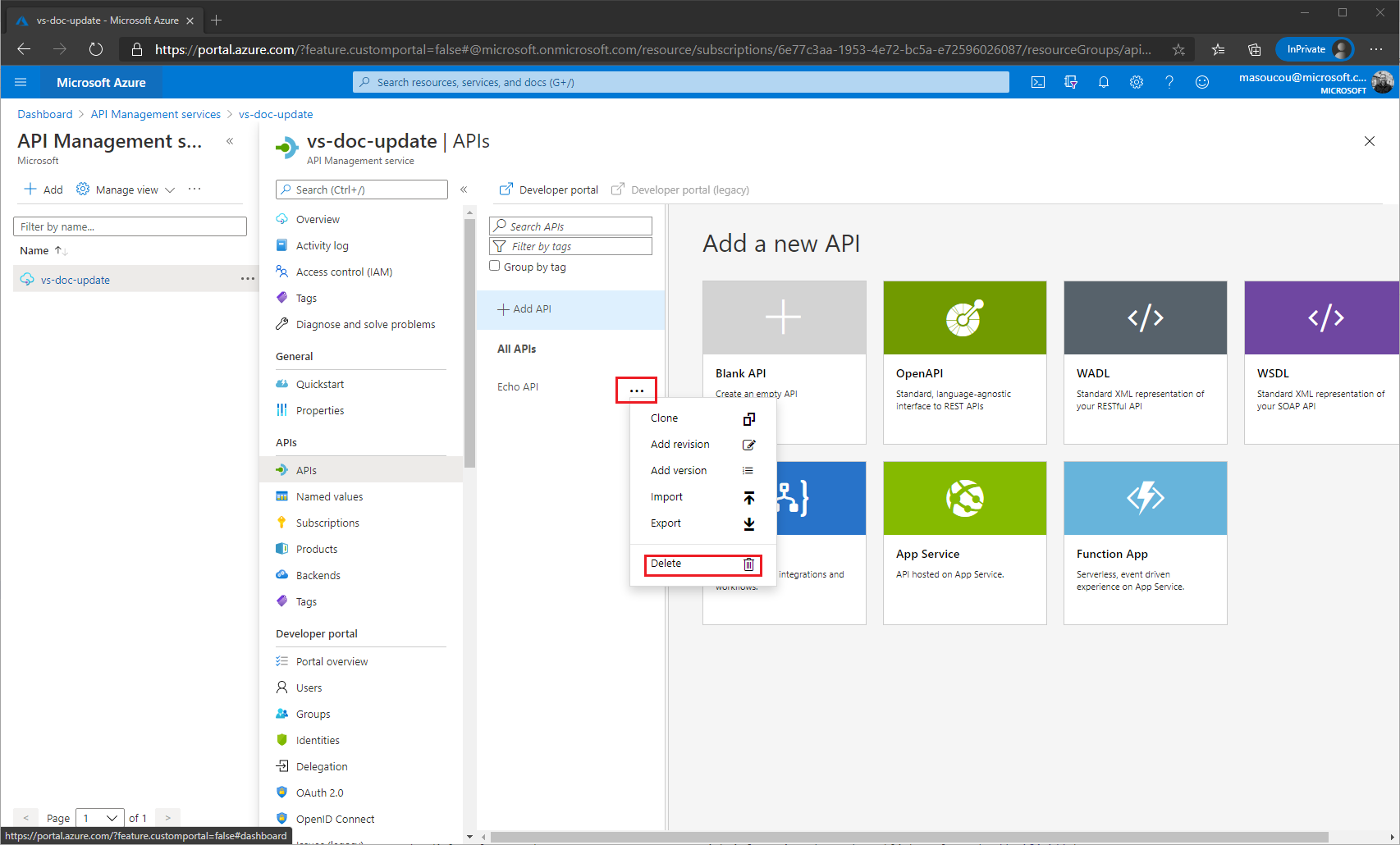Screen dimensions: 1400x845
Task: Choose Add revision from the context menu
Action: tap(702, 445)
